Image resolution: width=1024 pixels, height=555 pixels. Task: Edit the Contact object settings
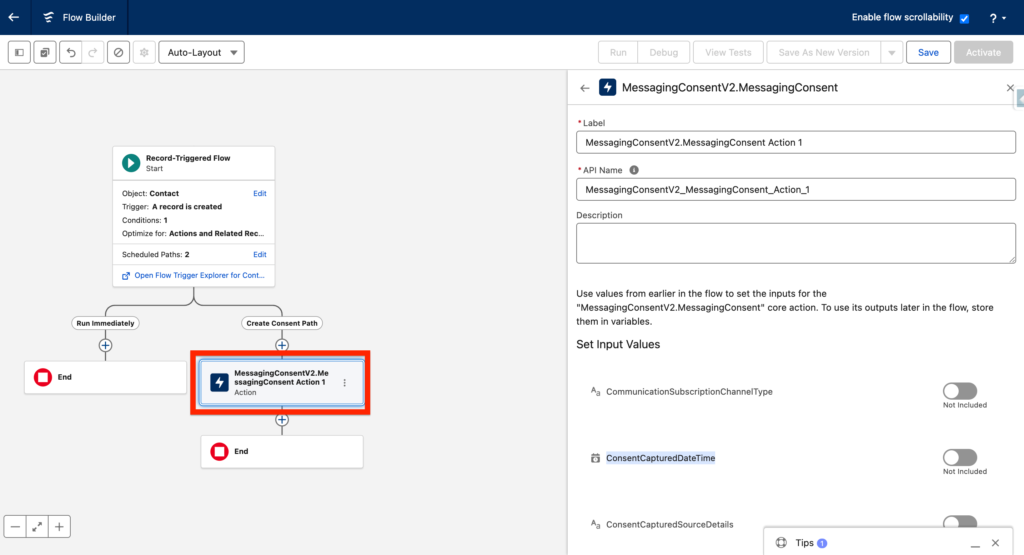259,193
